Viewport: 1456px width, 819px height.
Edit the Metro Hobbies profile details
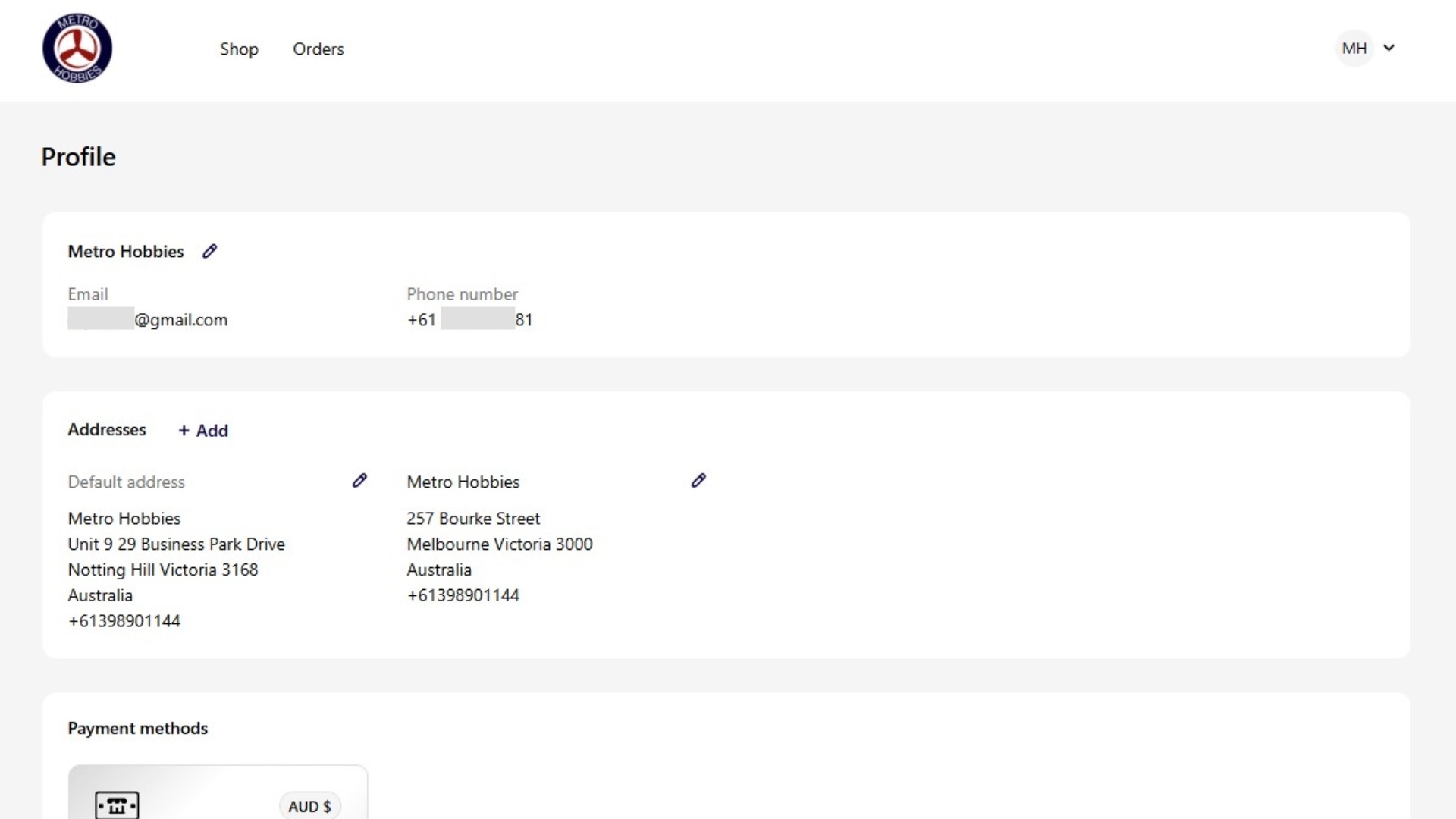(210, 251)
